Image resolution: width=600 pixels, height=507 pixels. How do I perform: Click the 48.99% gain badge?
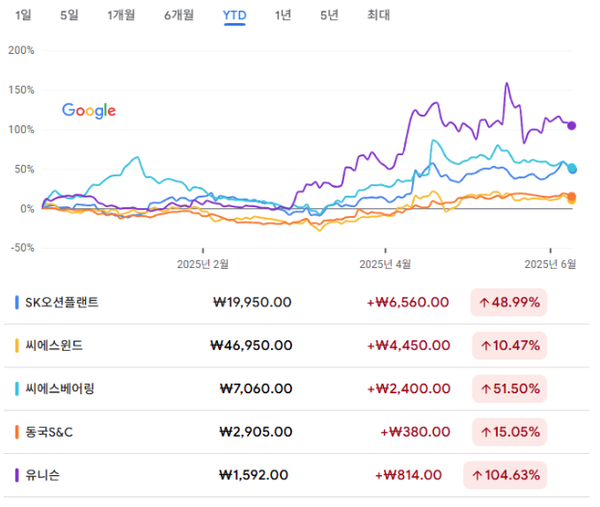pos(508,302)
